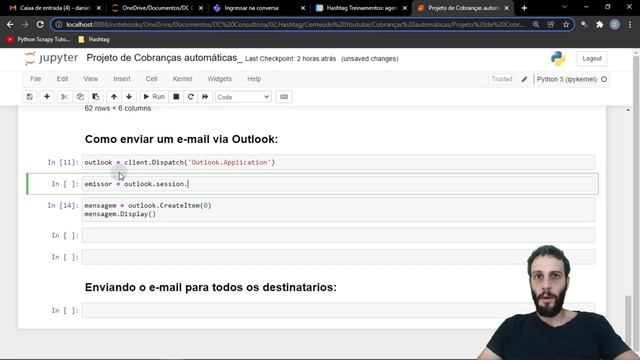Click the cell with outlook = client.Dispatch code
Image resolution: width=640 pixels, height=360 pixels.
click(x=338, y=162)
